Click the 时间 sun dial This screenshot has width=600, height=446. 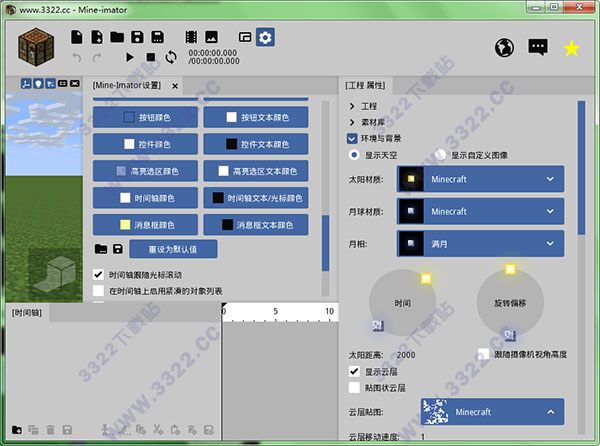point(402,303)
